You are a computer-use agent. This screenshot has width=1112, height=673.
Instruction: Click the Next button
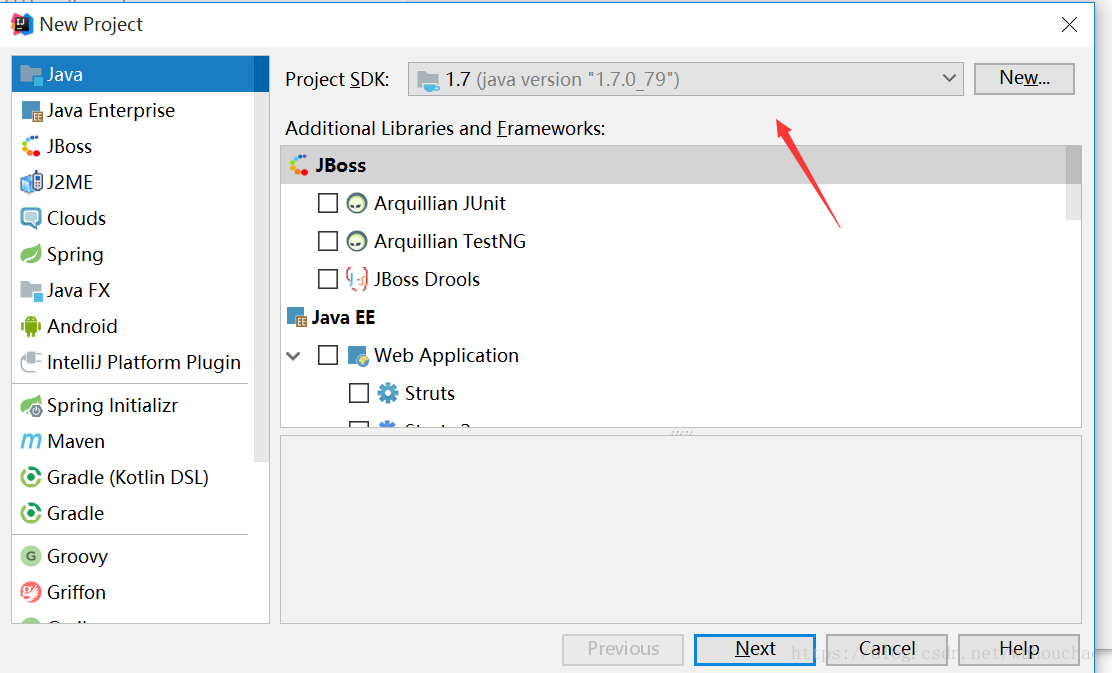click(x=755, y=649)
